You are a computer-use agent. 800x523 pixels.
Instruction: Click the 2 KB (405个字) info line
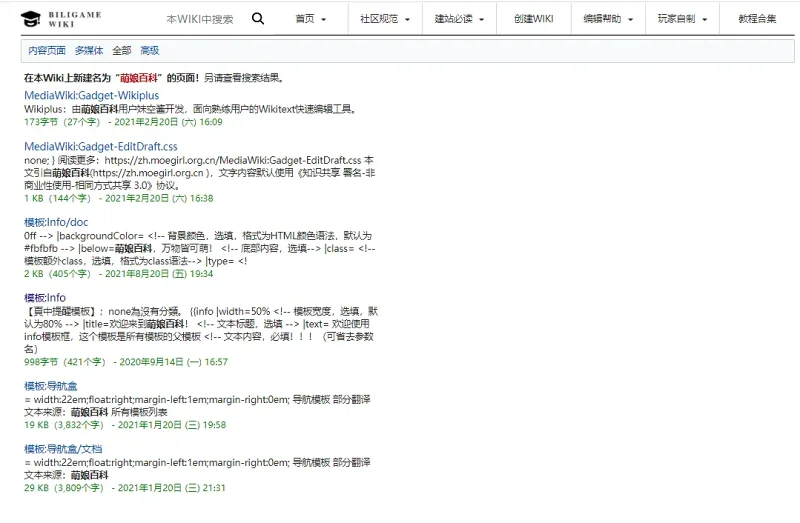click(118, 273)
